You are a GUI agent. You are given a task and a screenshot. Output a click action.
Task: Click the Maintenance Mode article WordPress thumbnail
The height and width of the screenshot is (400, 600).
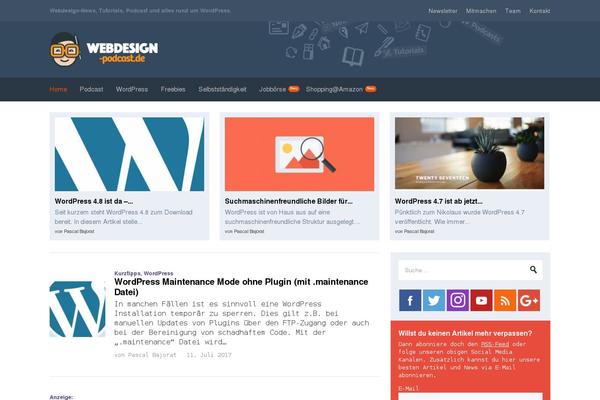tap(77, 309)
